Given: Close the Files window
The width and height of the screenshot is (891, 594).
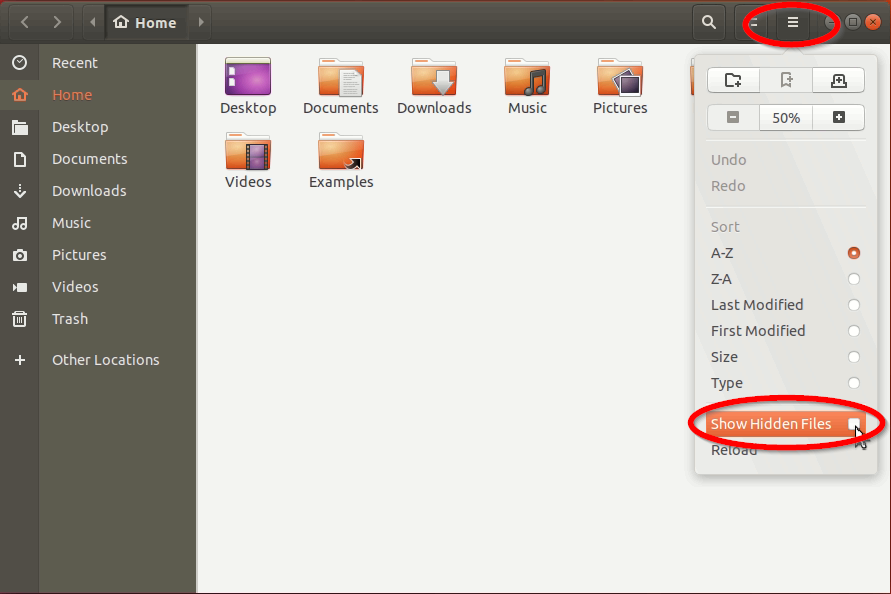Looking at the screenshot, I should point(873,22).
